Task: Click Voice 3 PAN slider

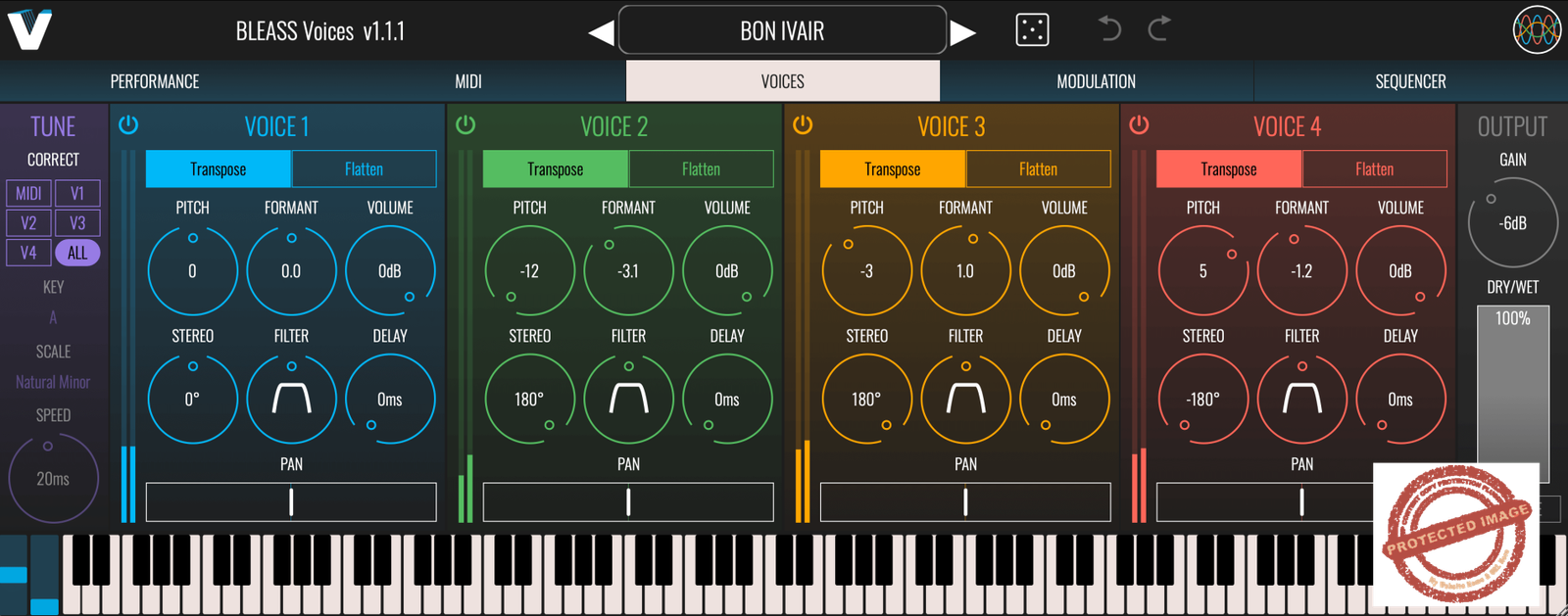Action: 965,502
